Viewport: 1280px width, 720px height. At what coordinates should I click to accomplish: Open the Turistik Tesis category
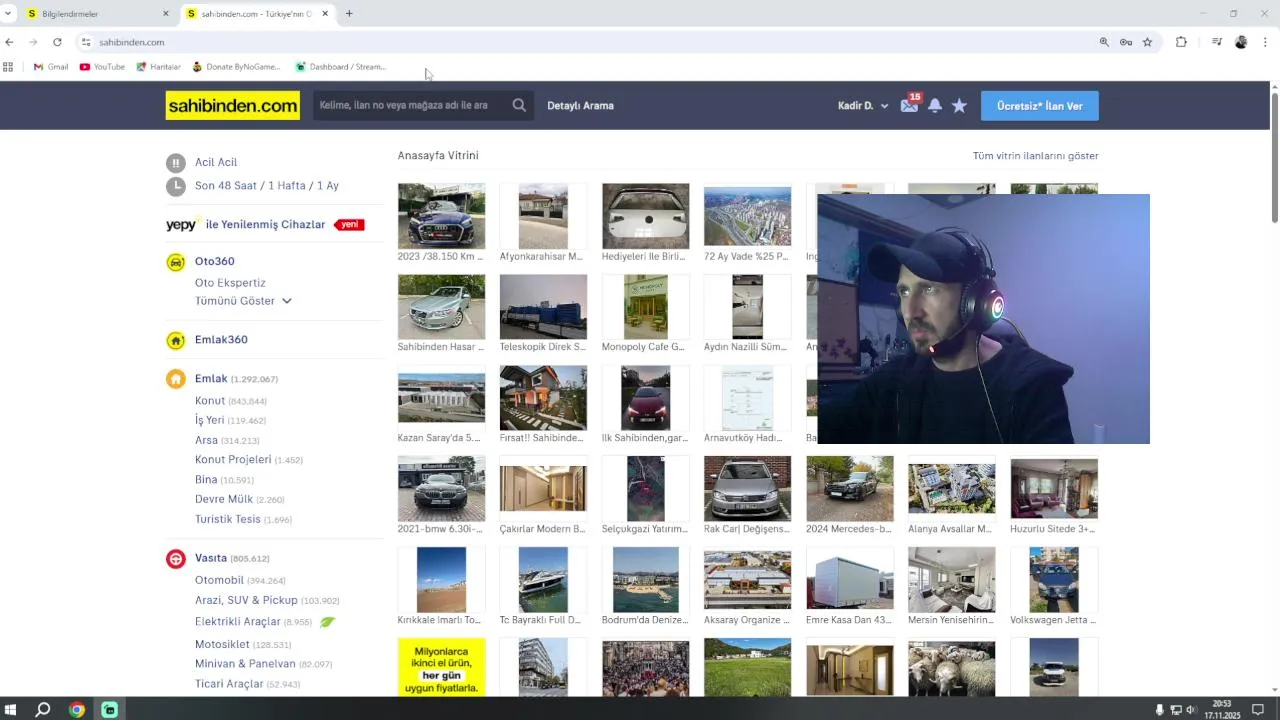pyautogui.click(x=227, y=519)
